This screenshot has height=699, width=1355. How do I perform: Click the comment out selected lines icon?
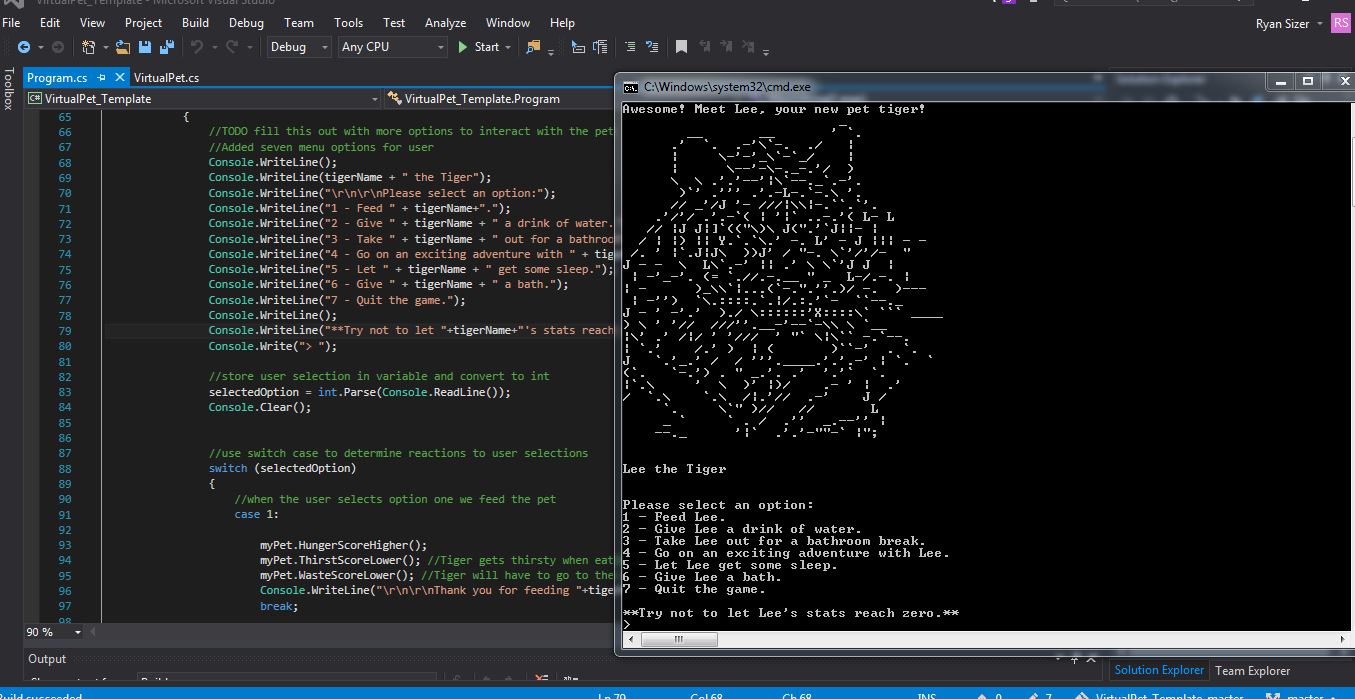point(630,47)
